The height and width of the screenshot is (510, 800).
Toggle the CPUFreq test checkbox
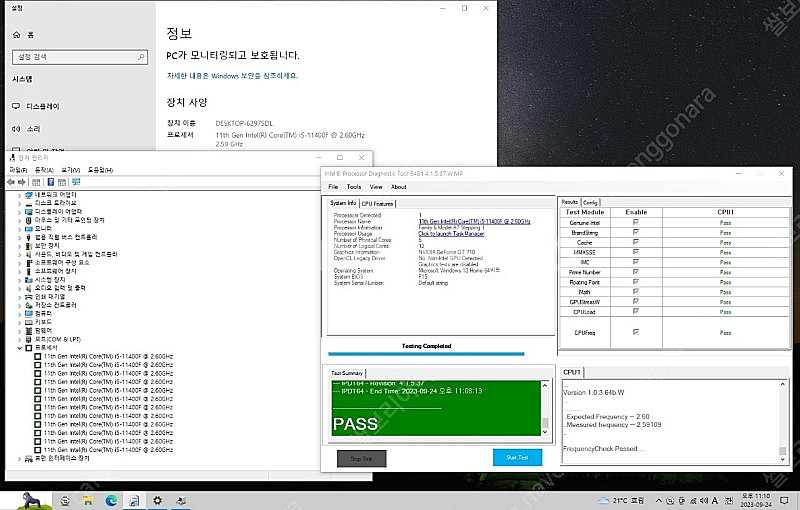(x=636, y=332)
